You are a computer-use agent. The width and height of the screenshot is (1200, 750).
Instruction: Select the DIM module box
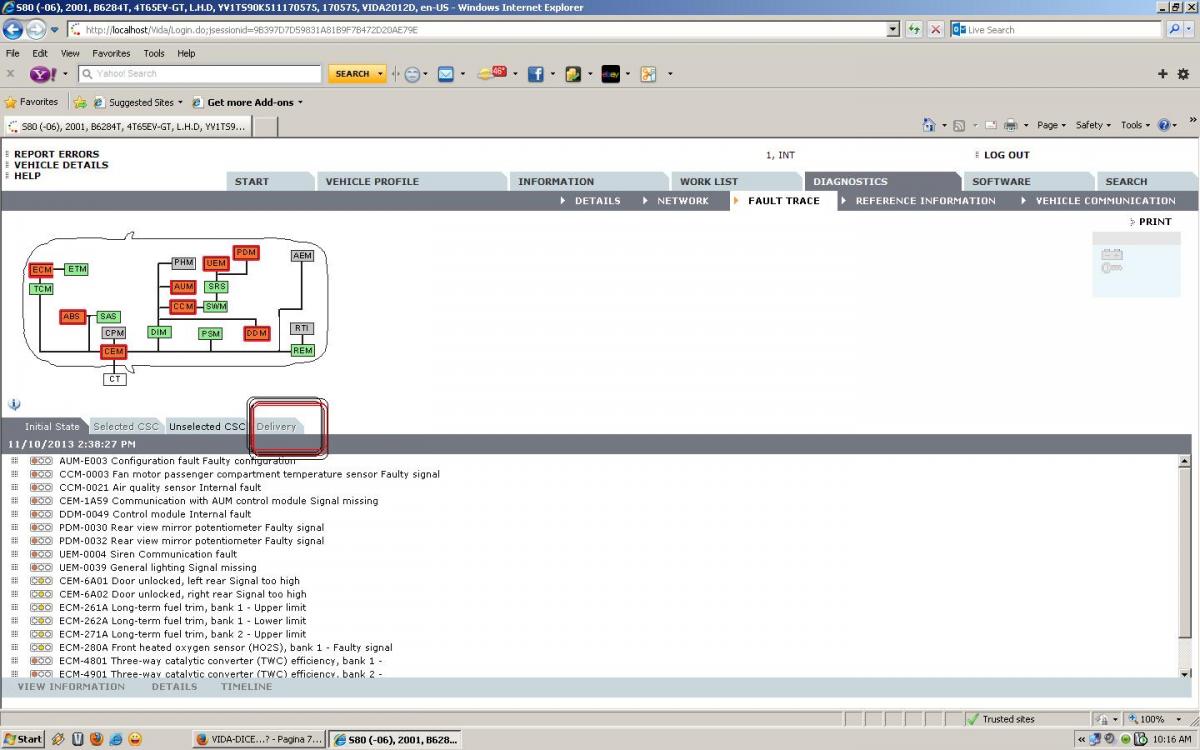[159, 332]
